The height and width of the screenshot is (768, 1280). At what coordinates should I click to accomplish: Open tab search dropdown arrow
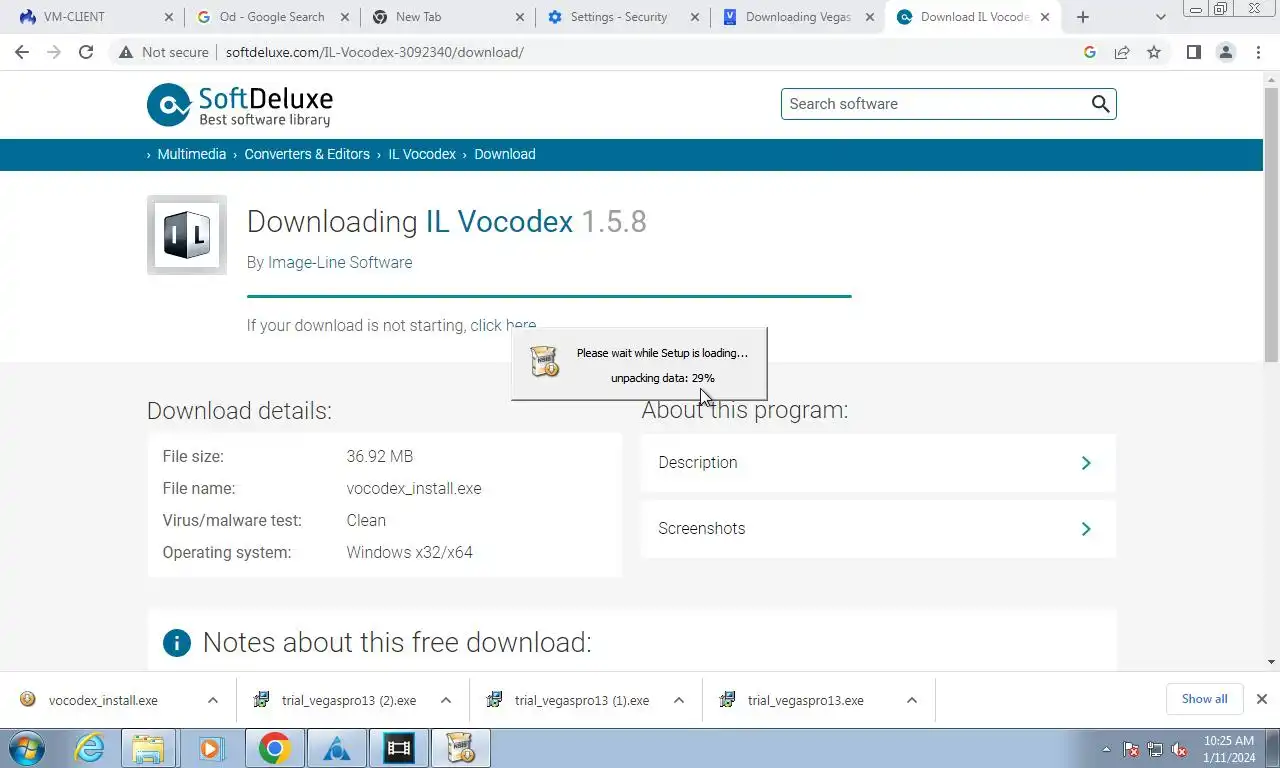[1161, 17]
